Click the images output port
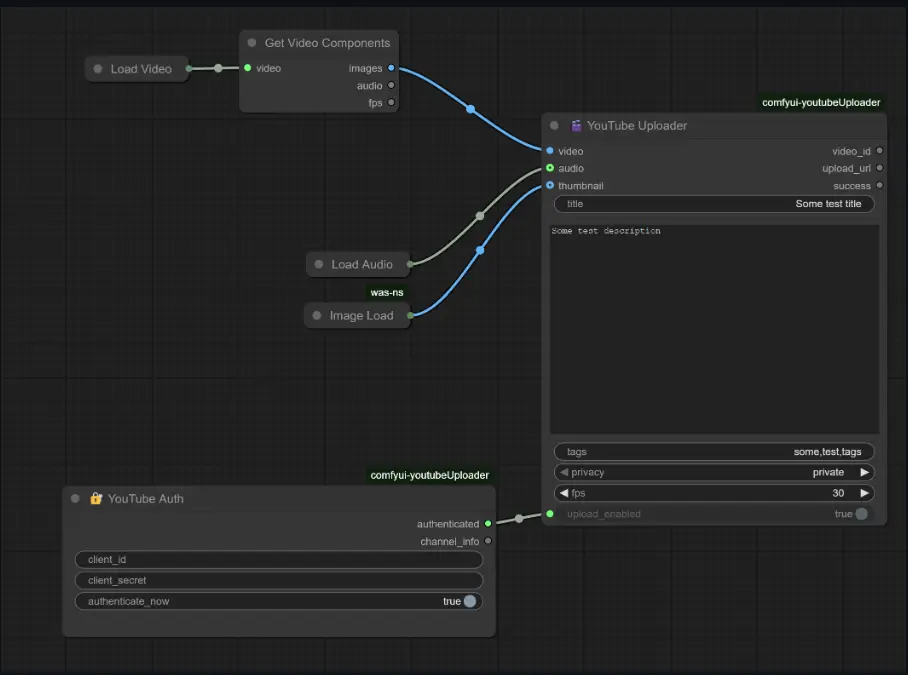Viewport: 908px width, 675px height. coord(391,68)
